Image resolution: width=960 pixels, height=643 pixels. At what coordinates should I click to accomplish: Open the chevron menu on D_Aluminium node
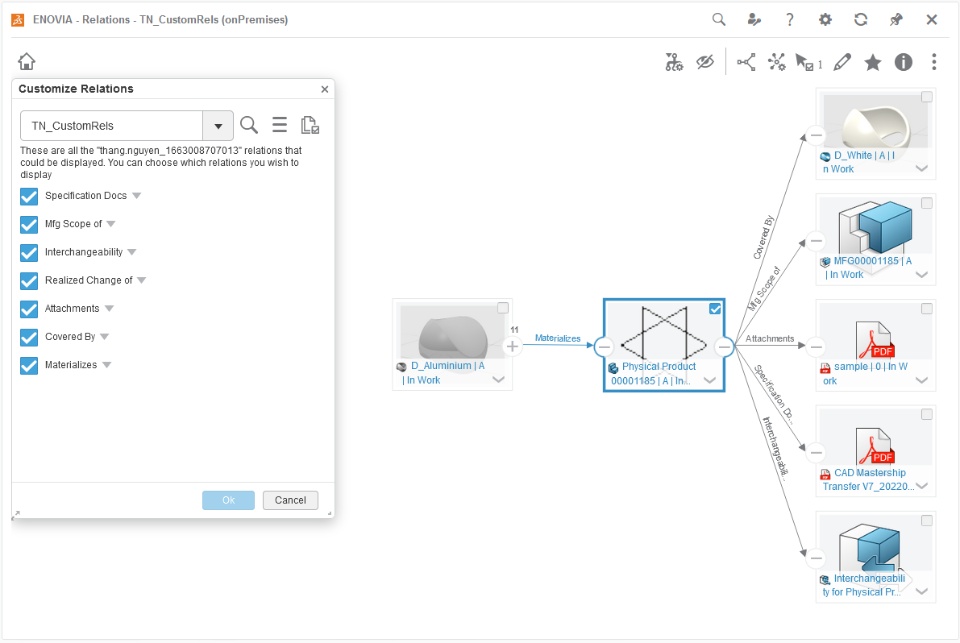click(x=498, y=380)
